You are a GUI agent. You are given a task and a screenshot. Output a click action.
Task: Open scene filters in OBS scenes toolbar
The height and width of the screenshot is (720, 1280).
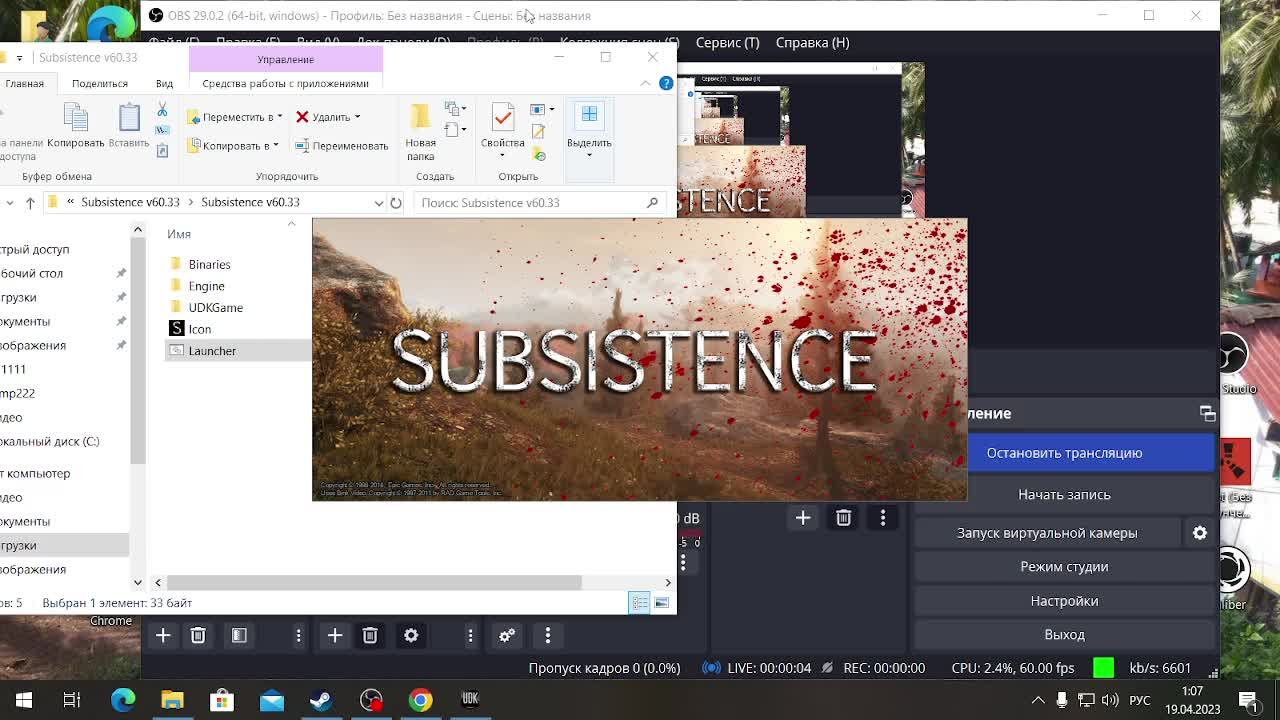pyautogui.click(x=239, y=635)
